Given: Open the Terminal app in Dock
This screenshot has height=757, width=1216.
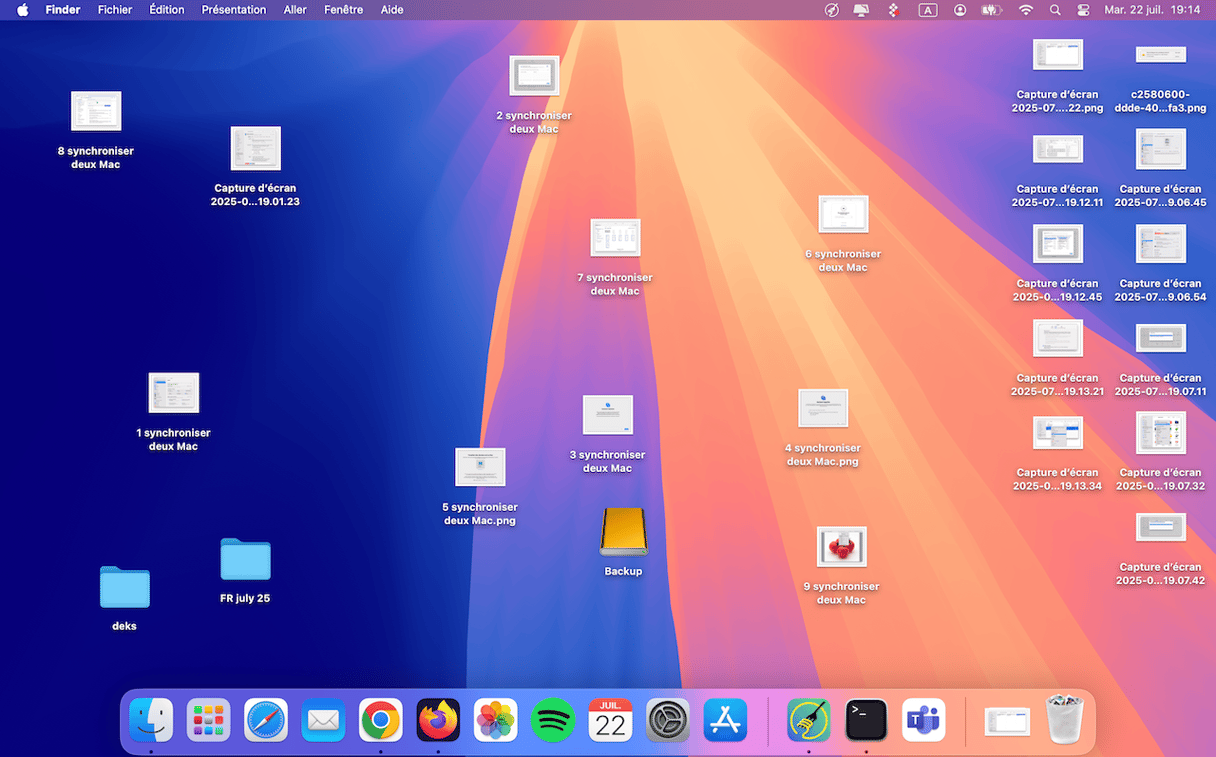Looking at the screenshot, I should (x=866, y=719).
